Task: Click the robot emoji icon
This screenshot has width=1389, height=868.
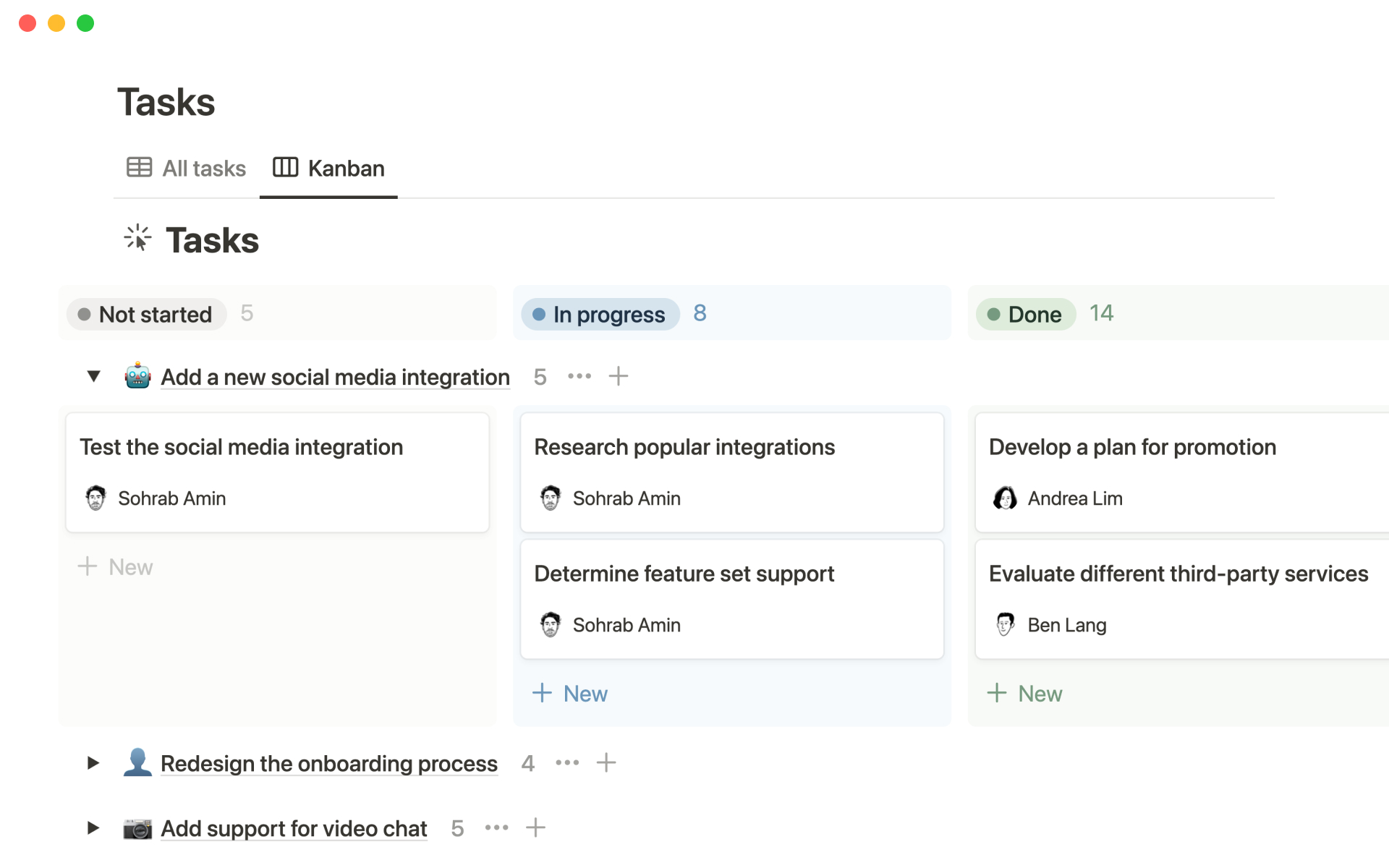Action: click(x=137, y=376)
